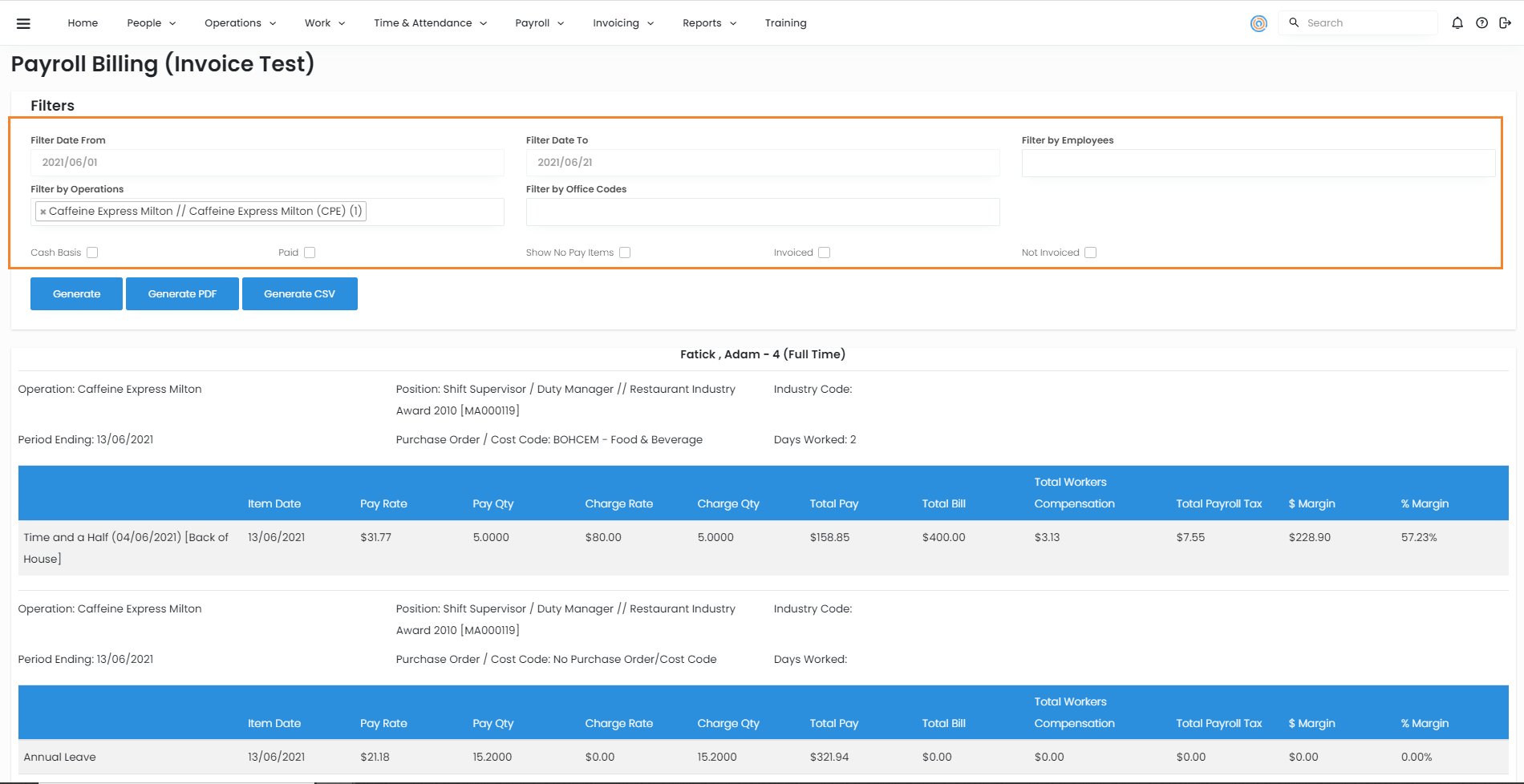Expand the People dropdown menu

point(151,23)
